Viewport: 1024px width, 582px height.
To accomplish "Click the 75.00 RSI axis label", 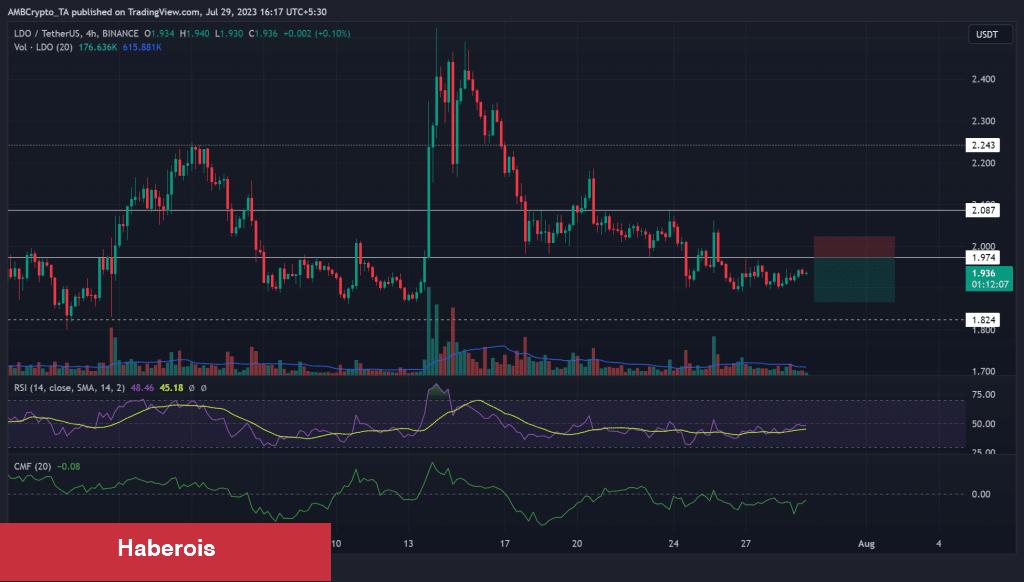I will pos(984,395).
